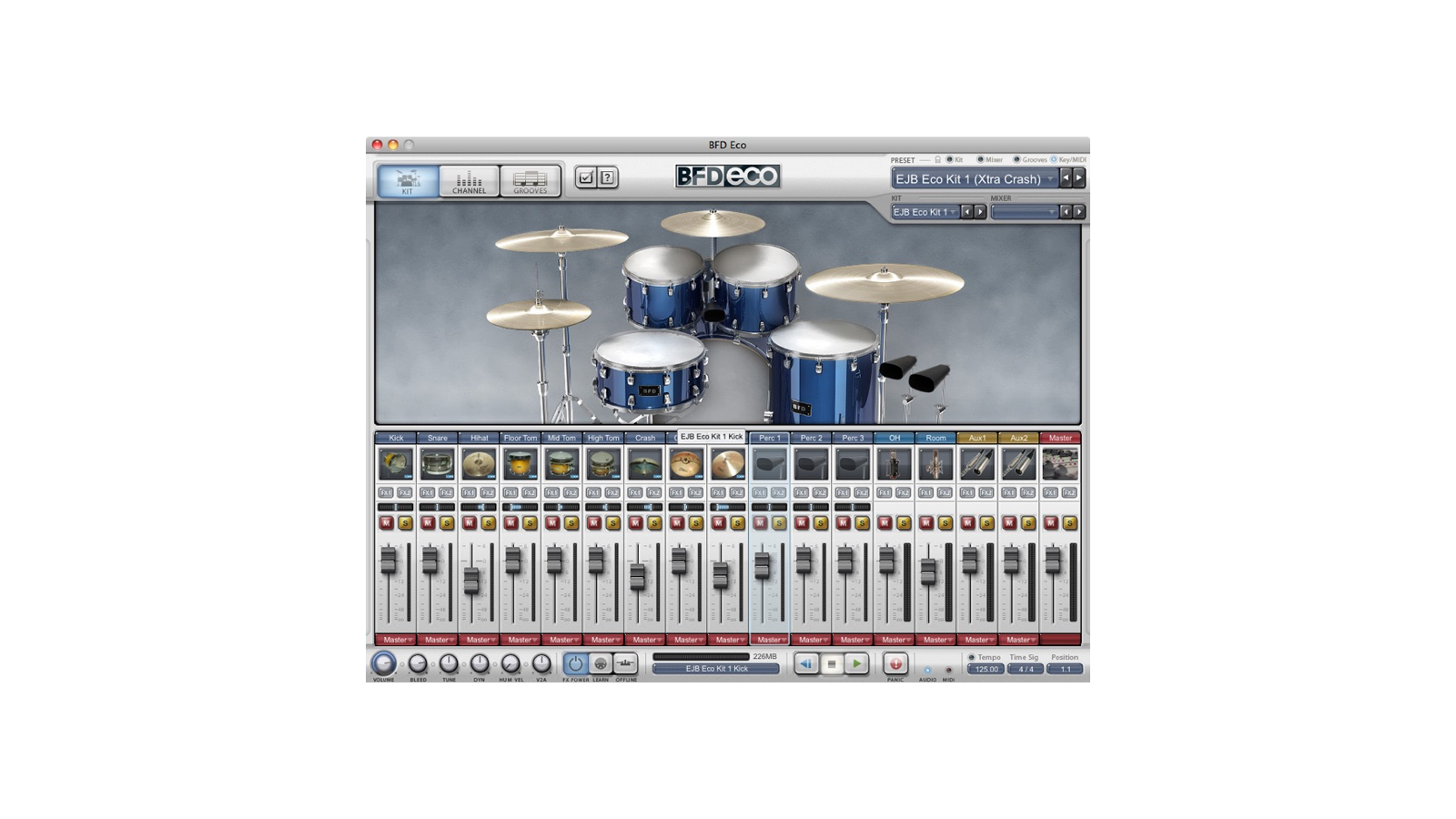The width and height of the screenshot is (1456, 819).
Task: Click the Panic button
Action: [895, 664]
